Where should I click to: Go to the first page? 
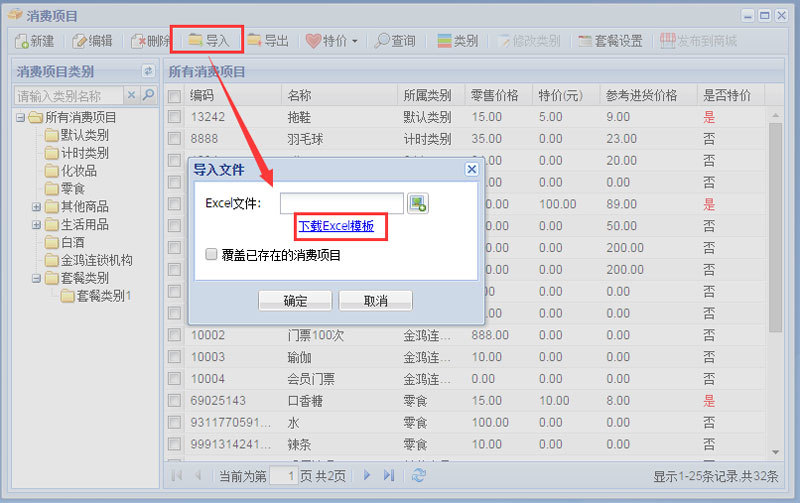(x=177, y=475)
